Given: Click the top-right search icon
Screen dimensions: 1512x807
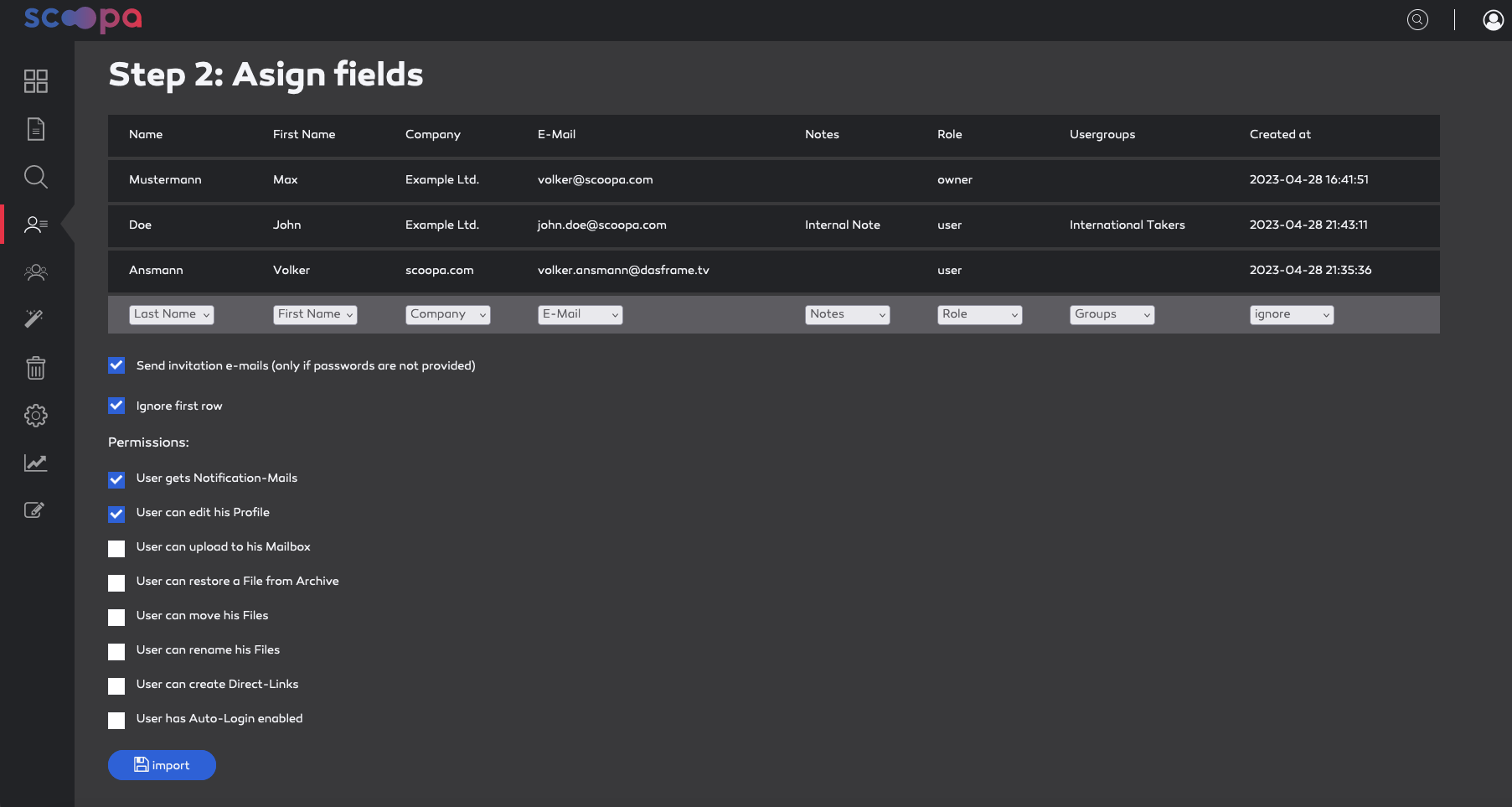Looking at the screenshot, I should click(x=1417, y=20).
